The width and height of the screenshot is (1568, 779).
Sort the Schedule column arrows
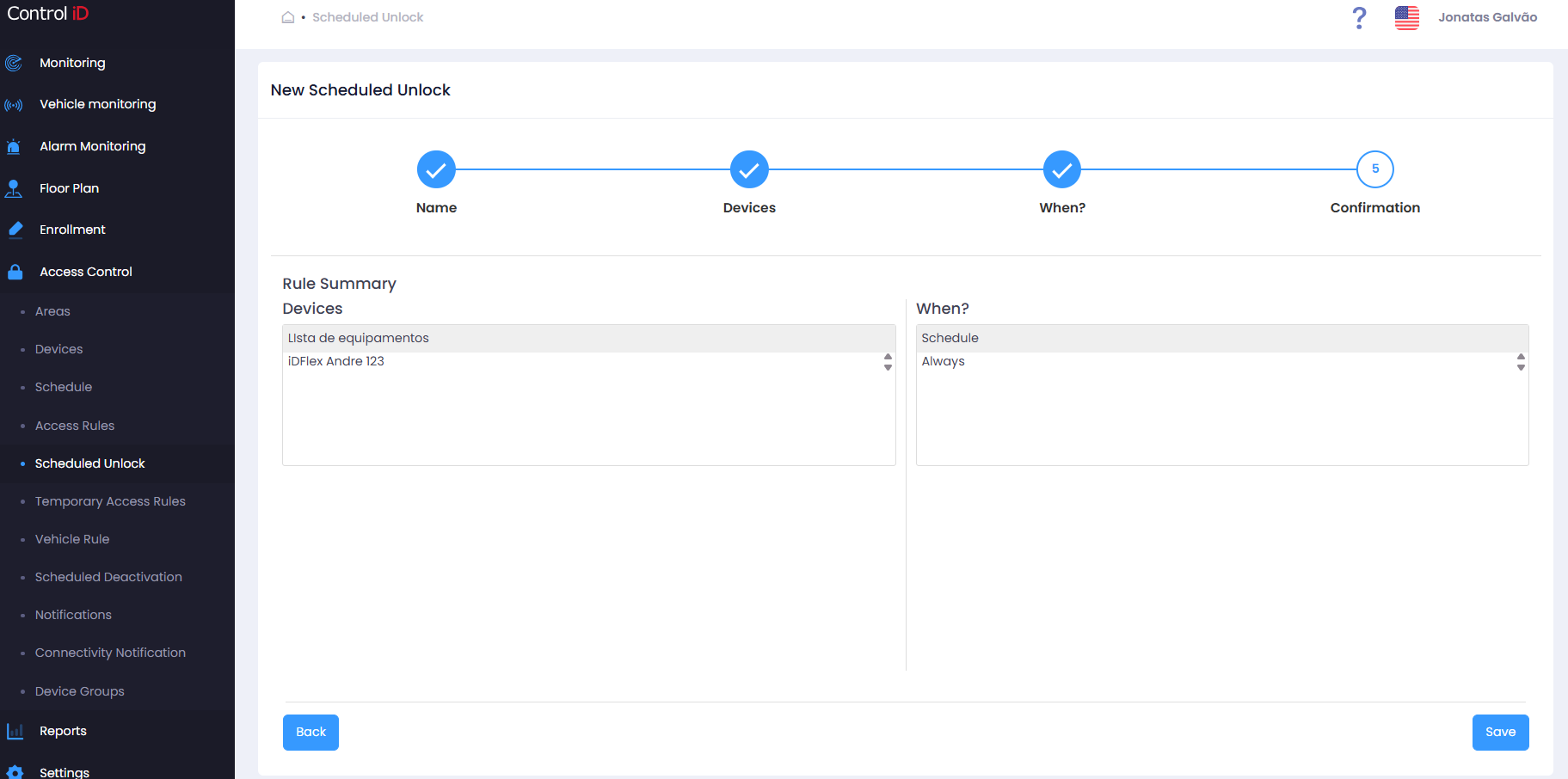[1521, 362]
